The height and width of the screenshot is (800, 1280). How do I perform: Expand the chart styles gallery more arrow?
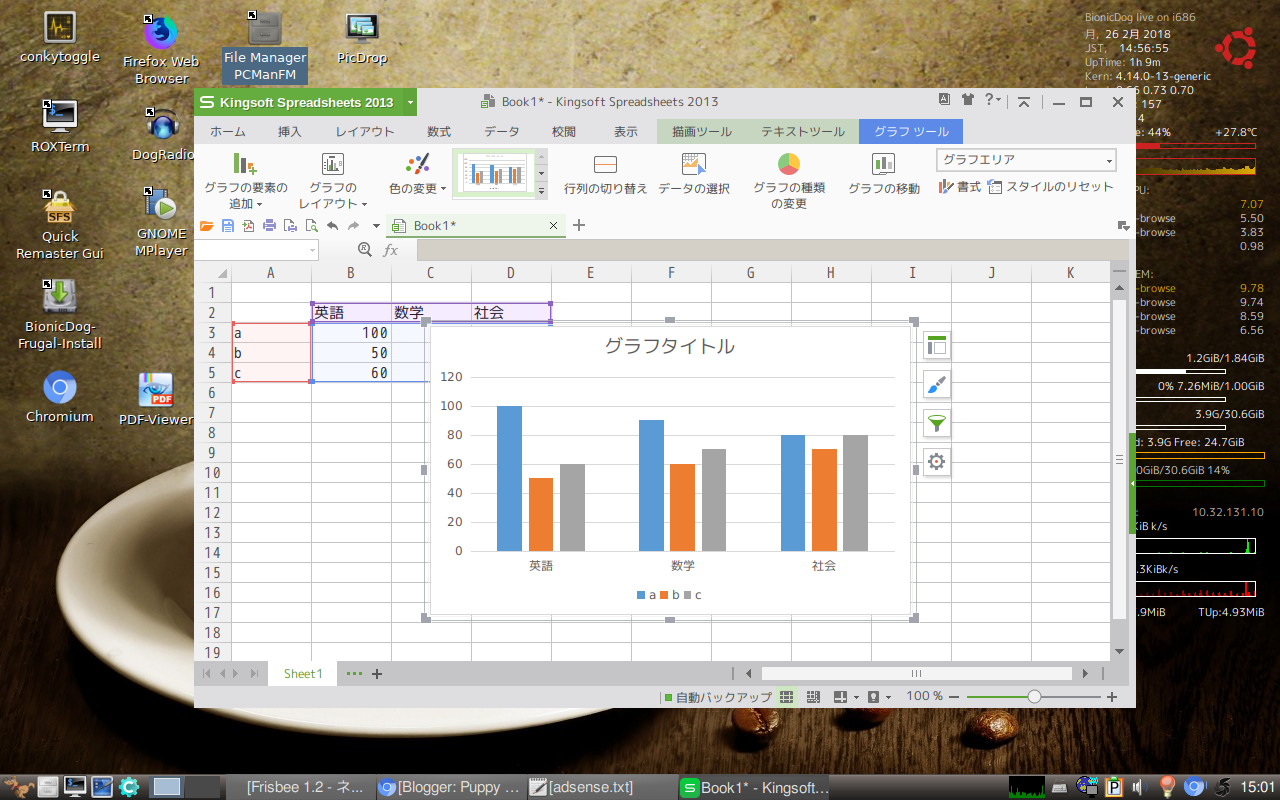[542, 190]
